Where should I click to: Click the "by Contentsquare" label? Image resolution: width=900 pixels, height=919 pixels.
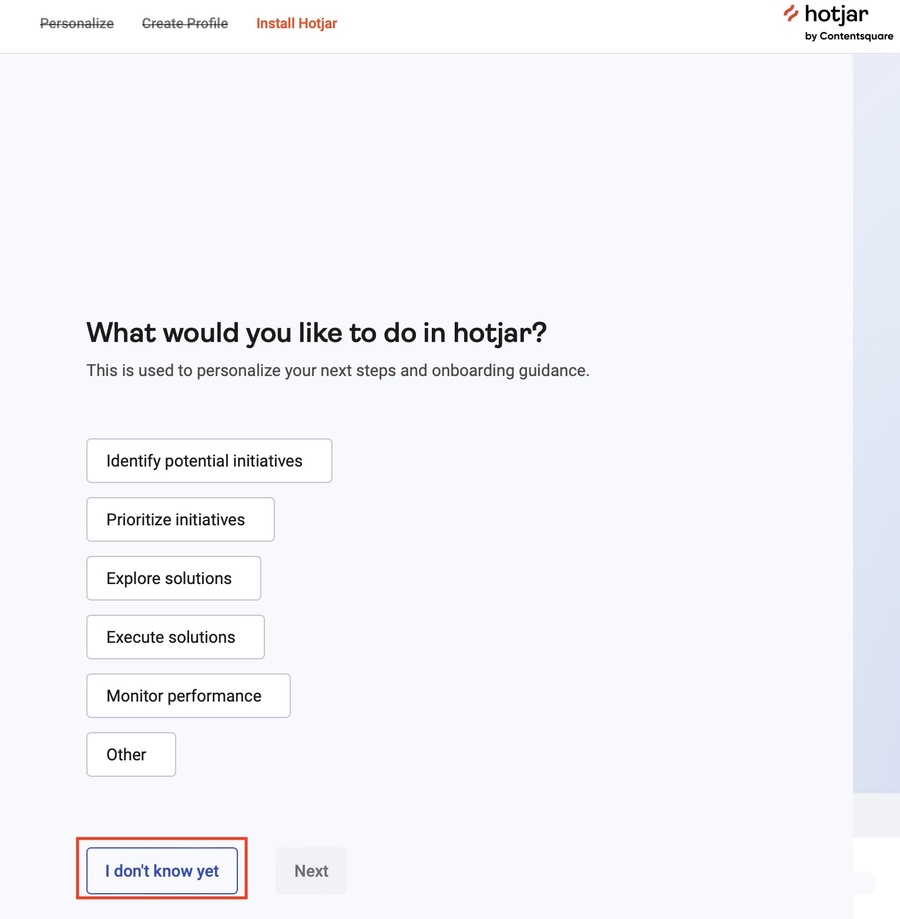[x=848, y=37]
